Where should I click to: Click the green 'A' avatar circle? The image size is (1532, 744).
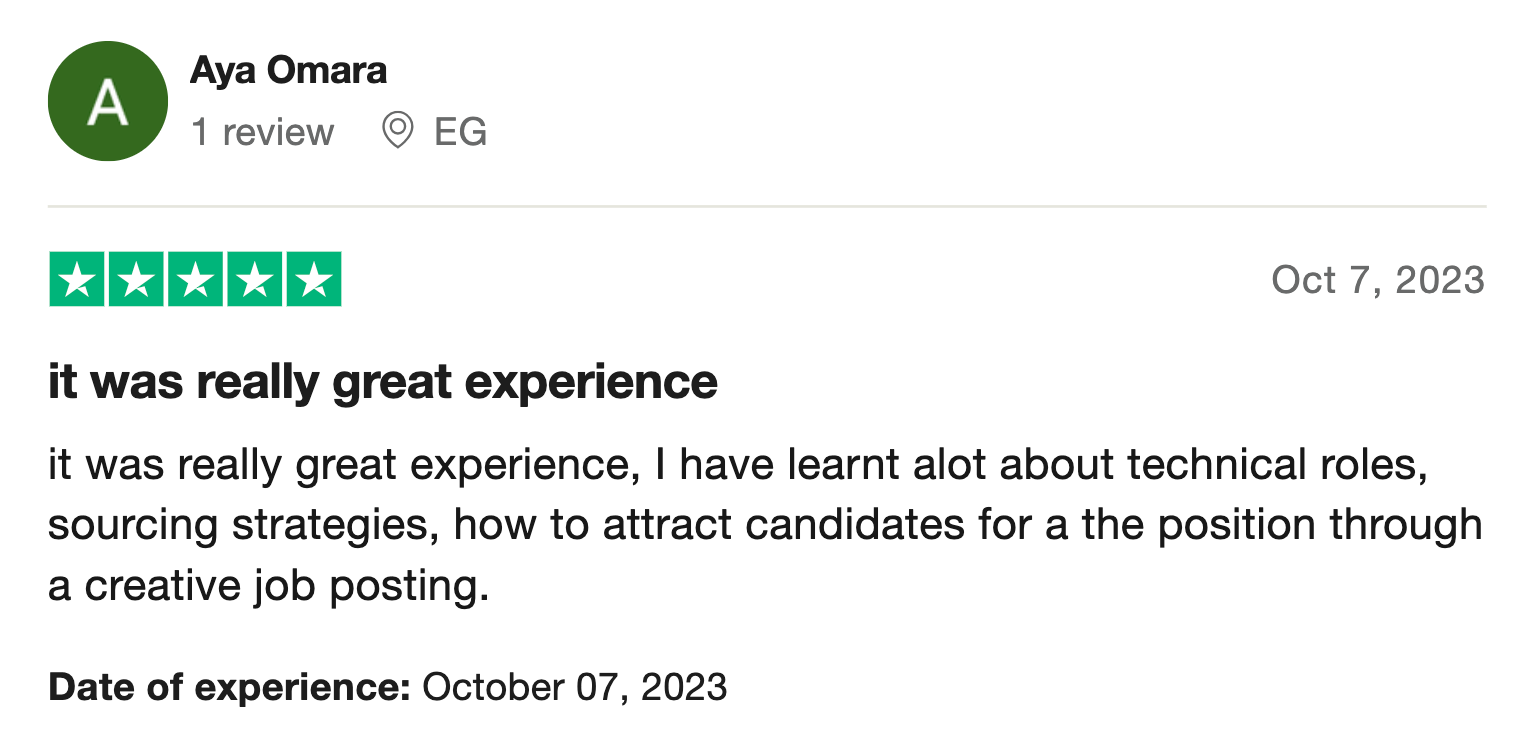[x=108, y=101]
